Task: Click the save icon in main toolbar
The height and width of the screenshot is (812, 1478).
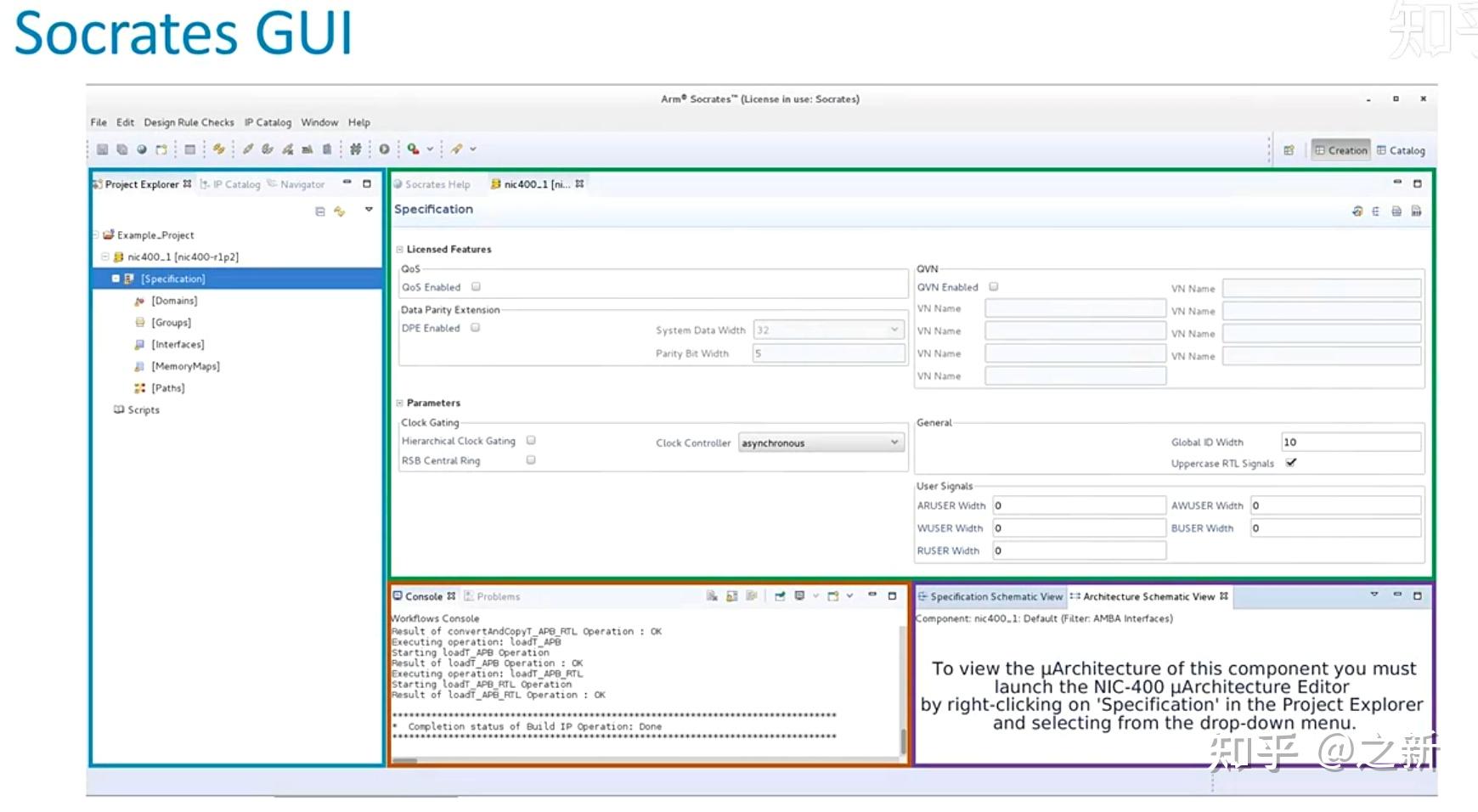Action: [102, 149]
